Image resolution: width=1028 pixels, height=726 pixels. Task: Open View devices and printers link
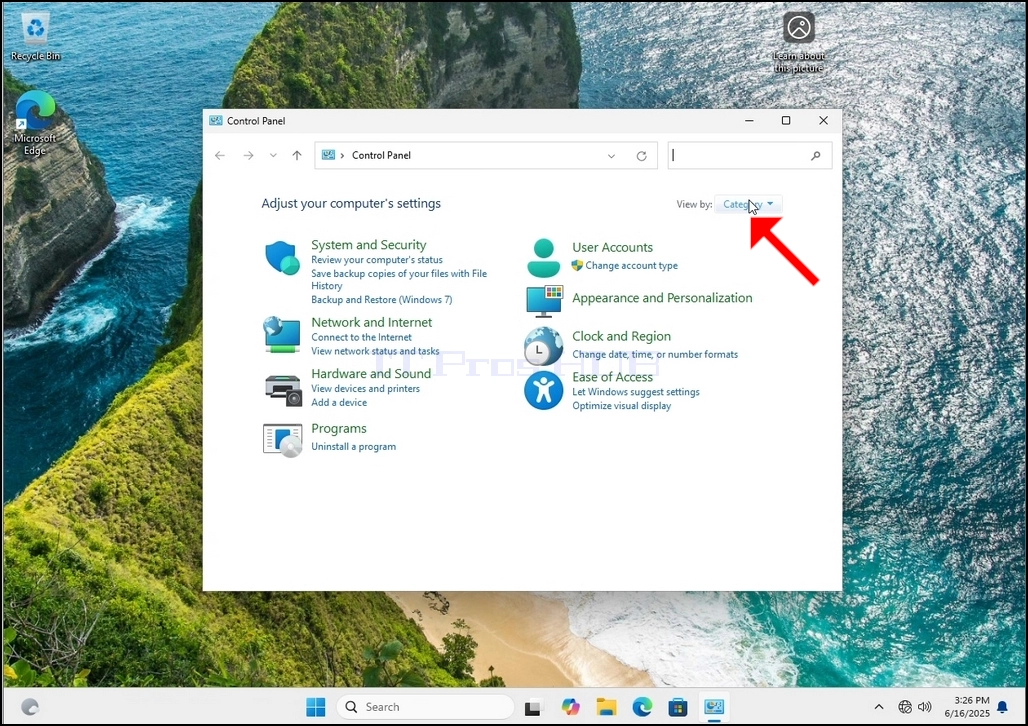coord(365,389)
